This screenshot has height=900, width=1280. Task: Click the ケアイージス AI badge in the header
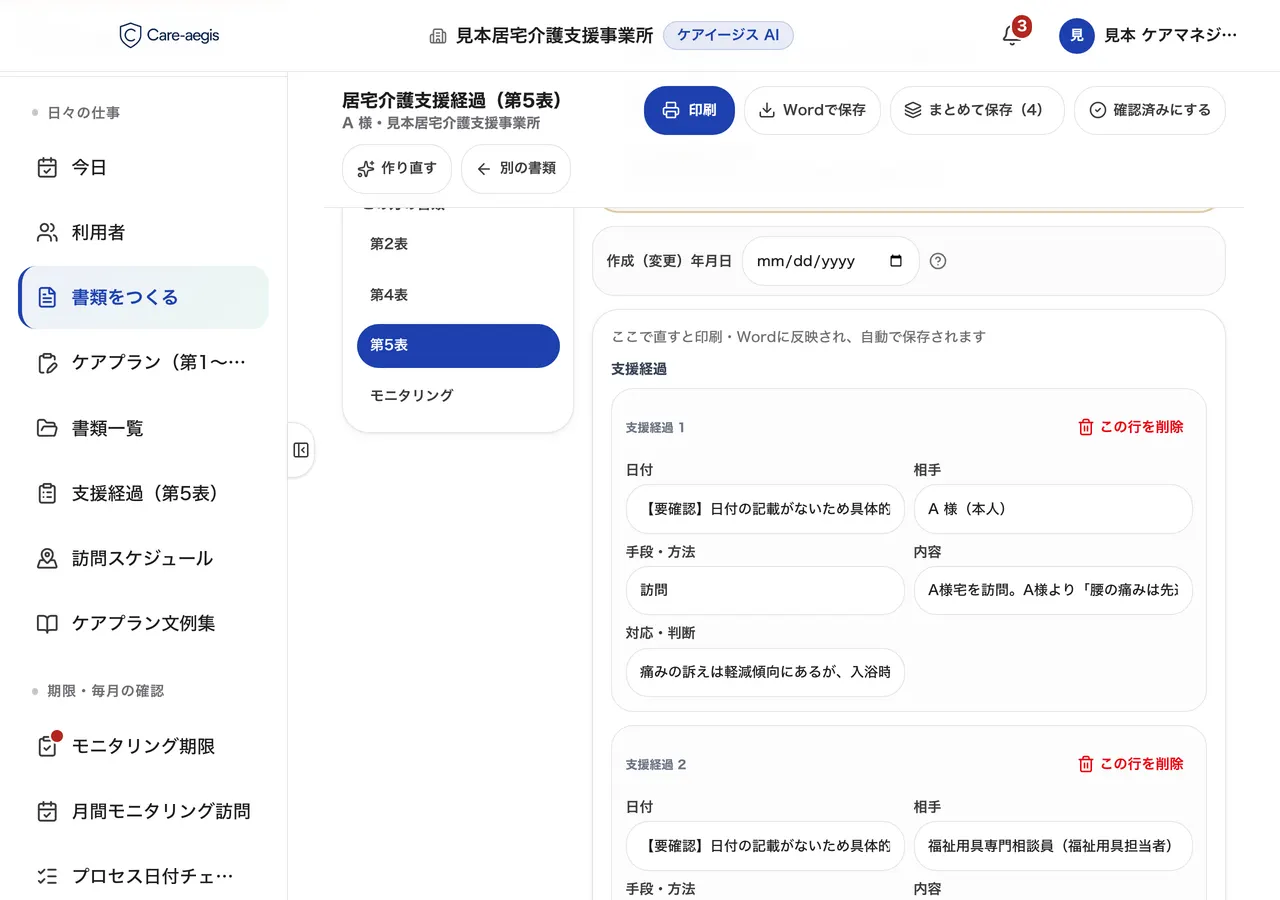click(x=728, y=35)
